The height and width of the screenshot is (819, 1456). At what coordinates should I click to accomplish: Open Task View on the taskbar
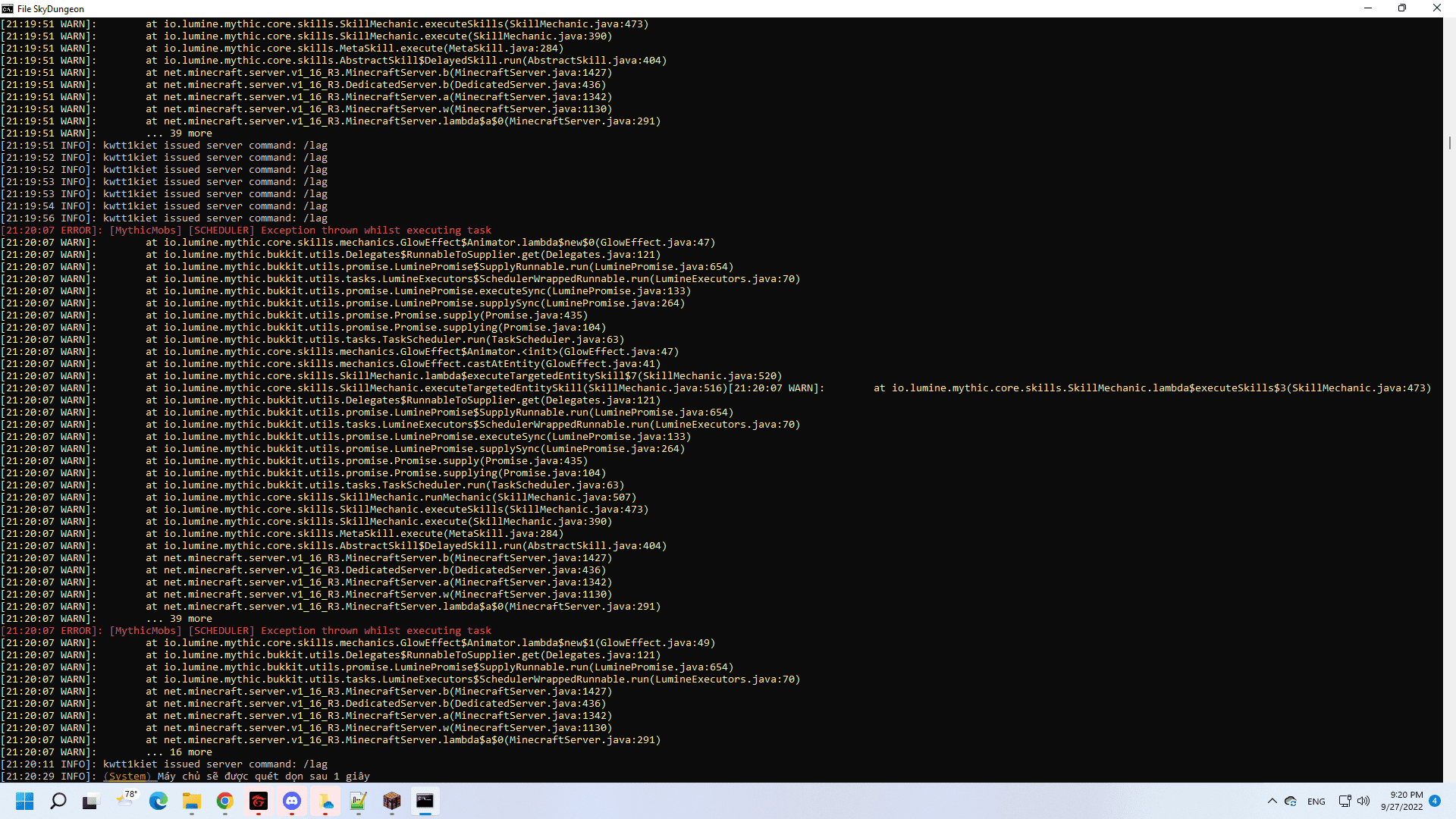point(91,801)
